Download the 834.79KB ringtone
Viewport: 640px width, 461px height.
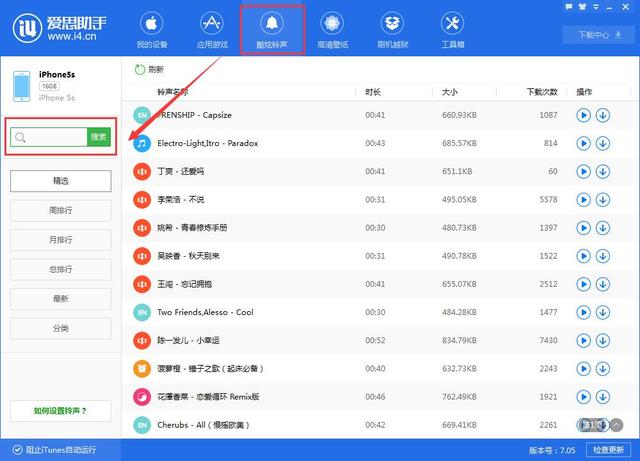click(x=603, y=341)
